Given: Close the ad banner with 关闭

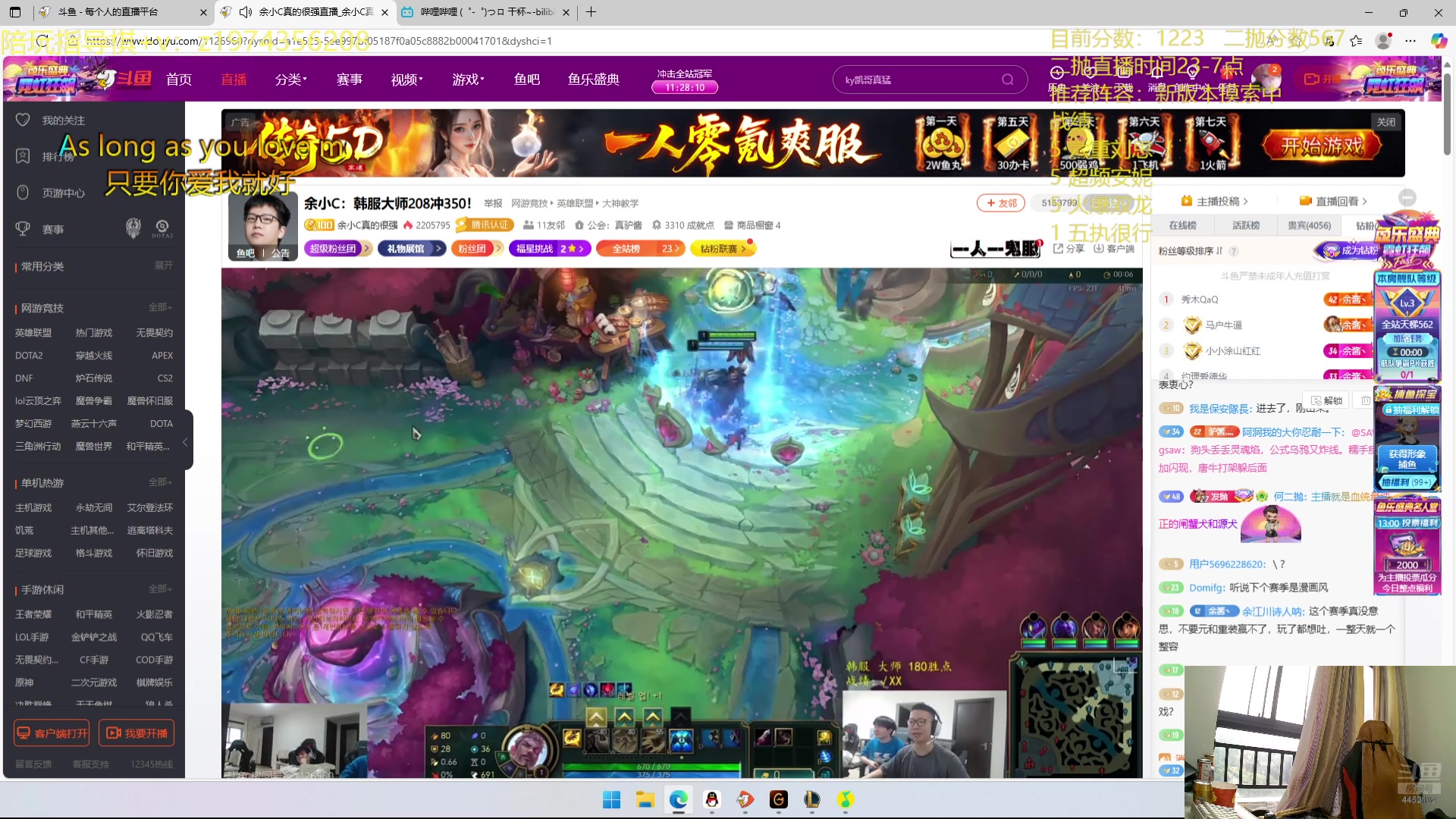Looking at the screenshot, I should coord(1386,122).
